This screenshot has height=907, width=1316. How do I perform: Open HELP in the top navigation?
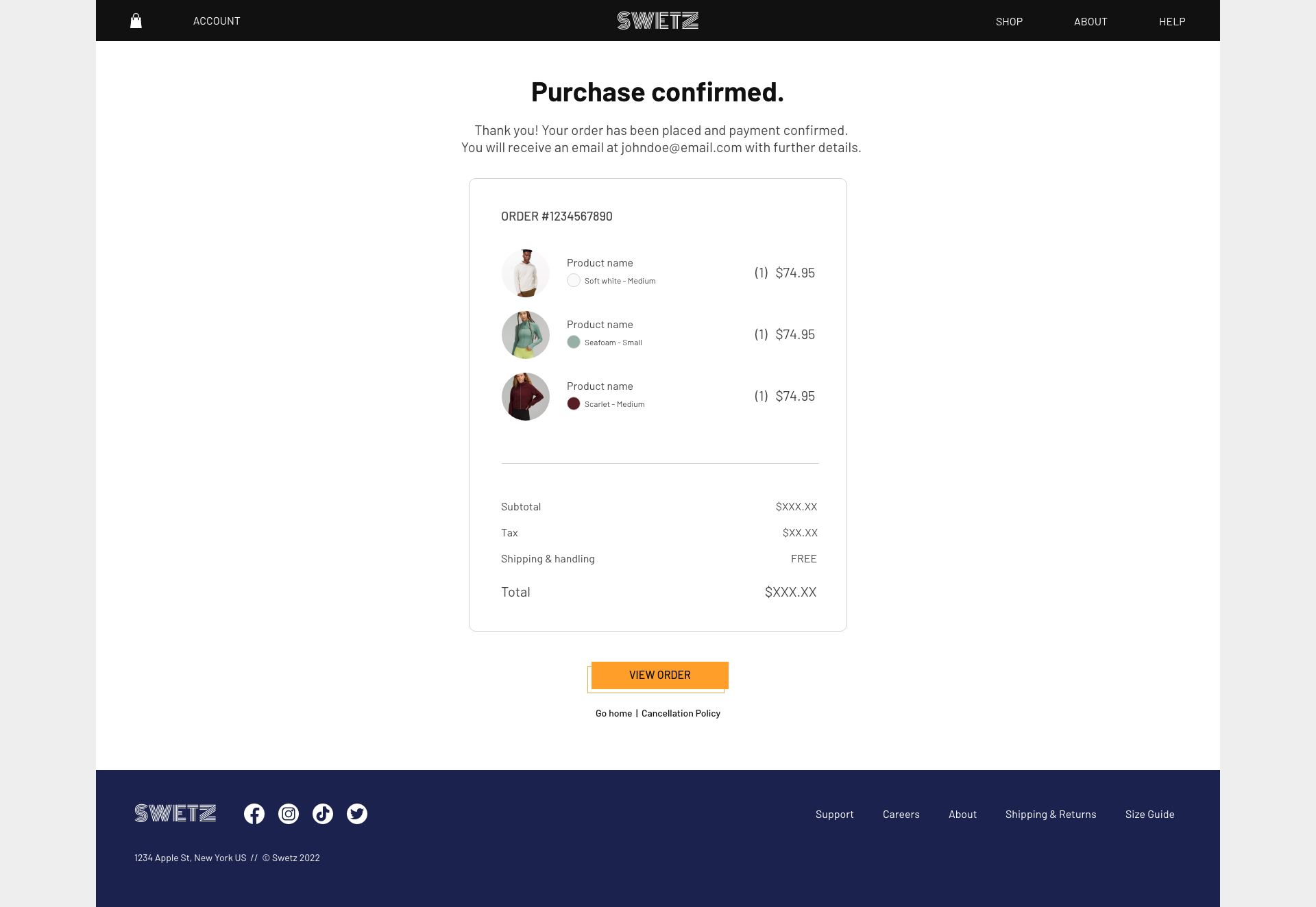[1172, 22]
